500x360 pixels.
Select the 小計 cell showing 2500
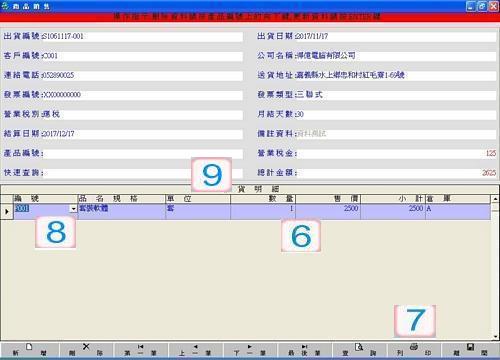coord(393,211)
